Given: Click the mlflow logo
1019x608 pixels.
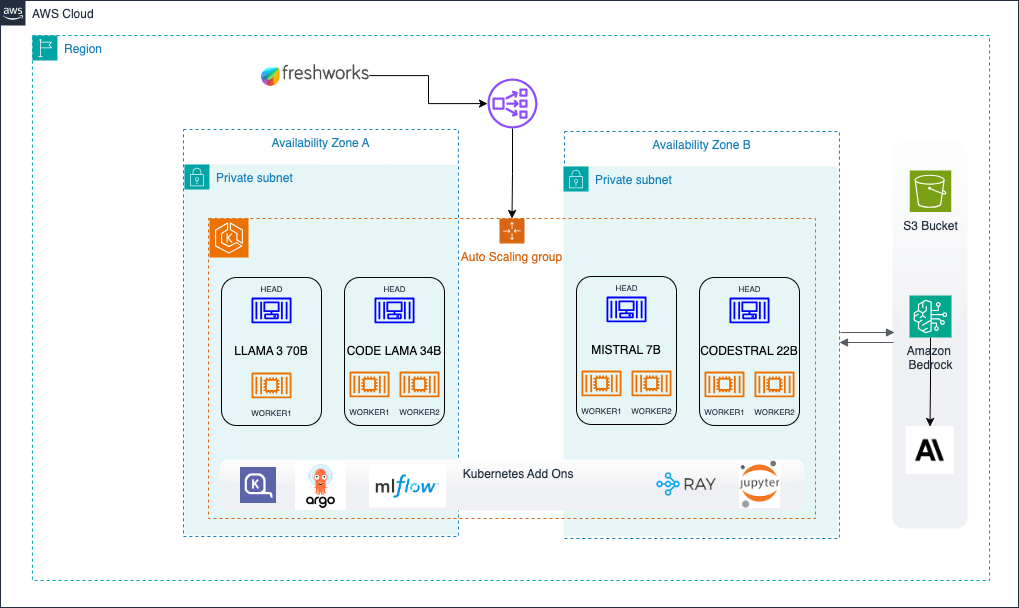Looking at the screenshot, I should [x=407, y=486].
